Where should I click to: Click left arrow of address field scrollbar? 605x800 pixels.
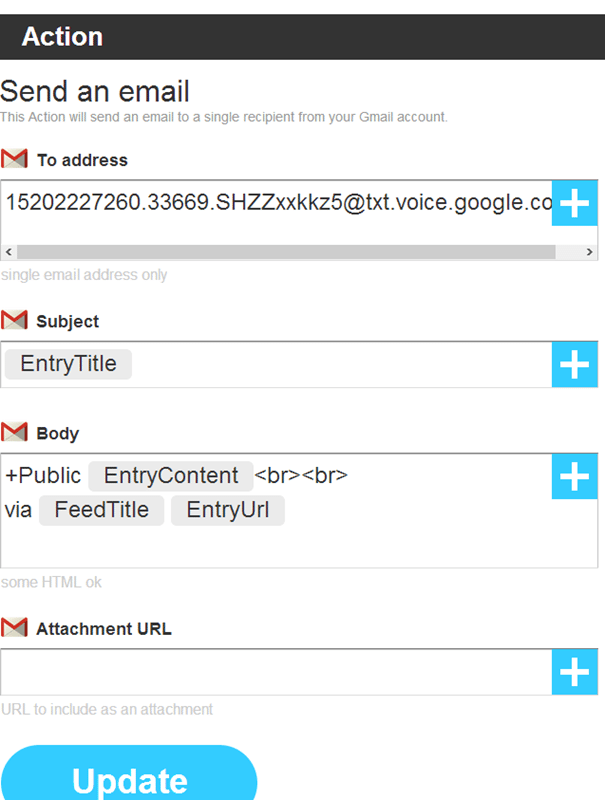[9, 252]
